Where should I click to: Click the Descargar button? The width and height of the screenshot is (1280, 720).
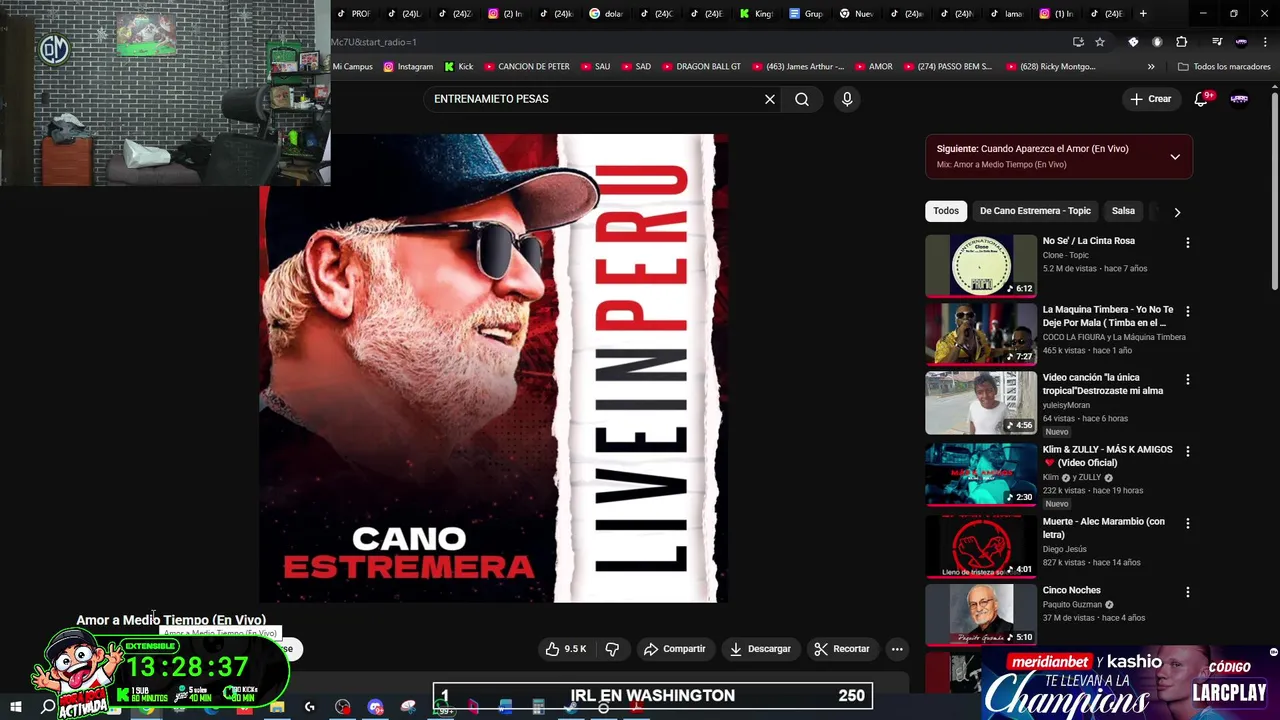tap(760, 649)
